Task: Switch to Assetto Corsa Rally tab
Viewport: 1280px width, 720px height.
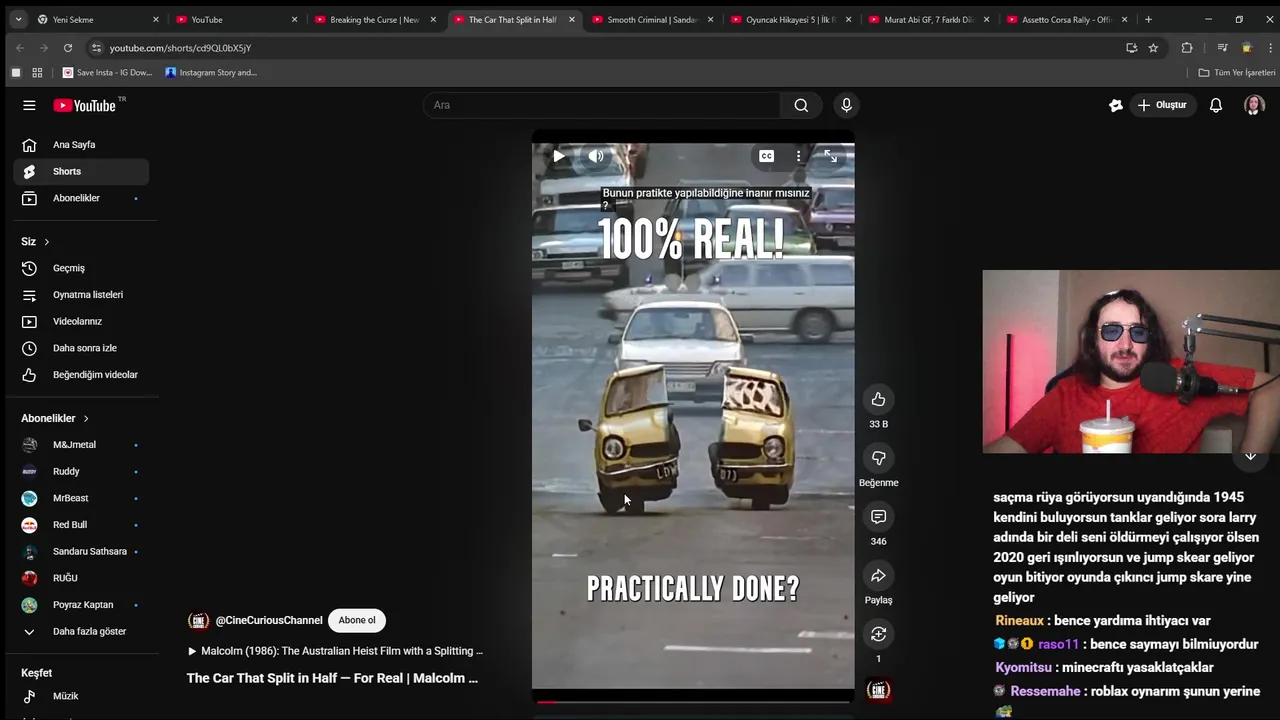Action: point(1067,19)
